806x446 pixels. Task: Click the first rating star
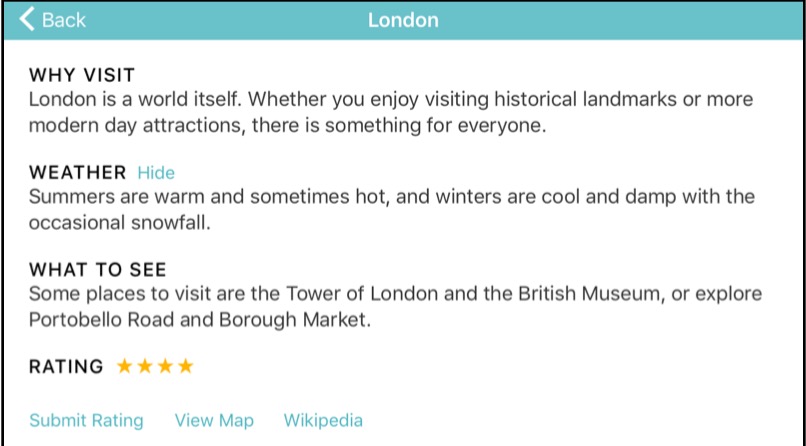pos(125,367)
